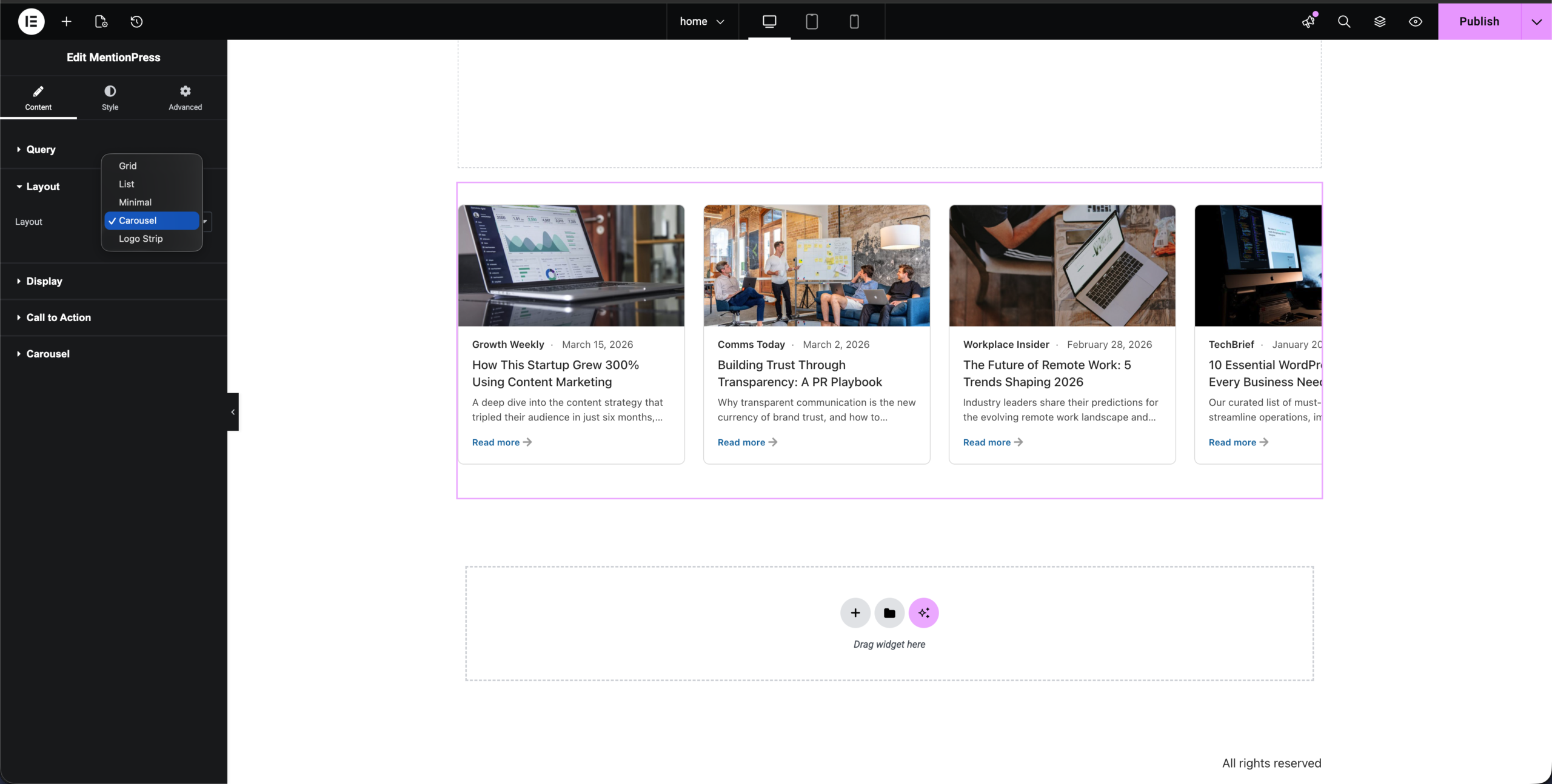
Task: Open document settings icon in top bar
Action: (x=101, y=22)
